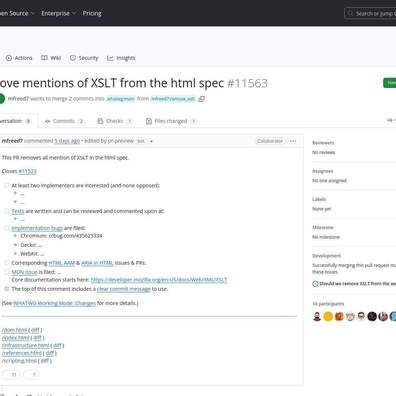Open the /dom.html preview link
Viewport: 396px width, 396px height.
click(14, 330)
